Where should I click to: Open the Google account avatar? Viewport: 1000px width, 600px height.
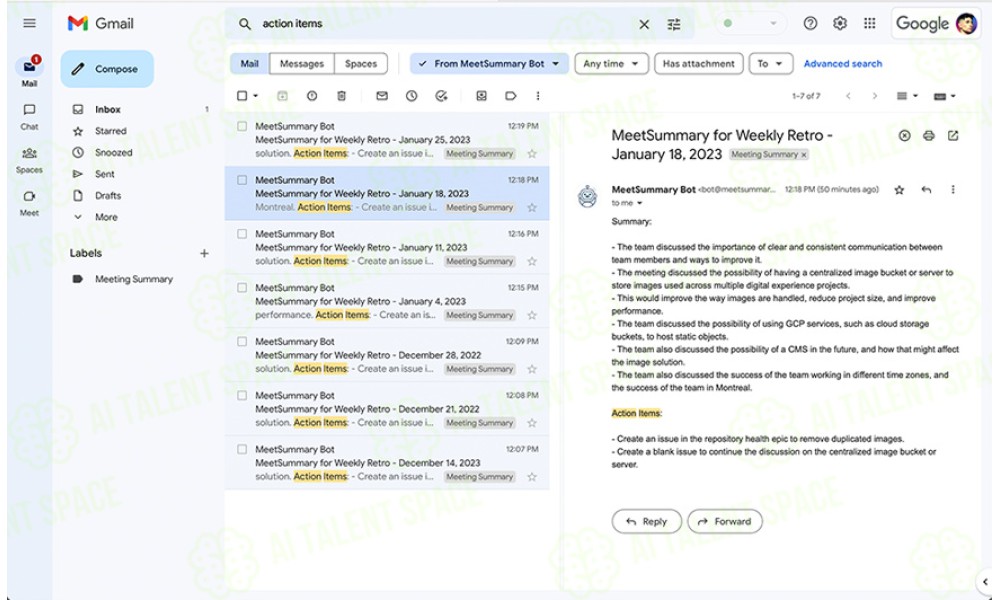click(966, 24)
